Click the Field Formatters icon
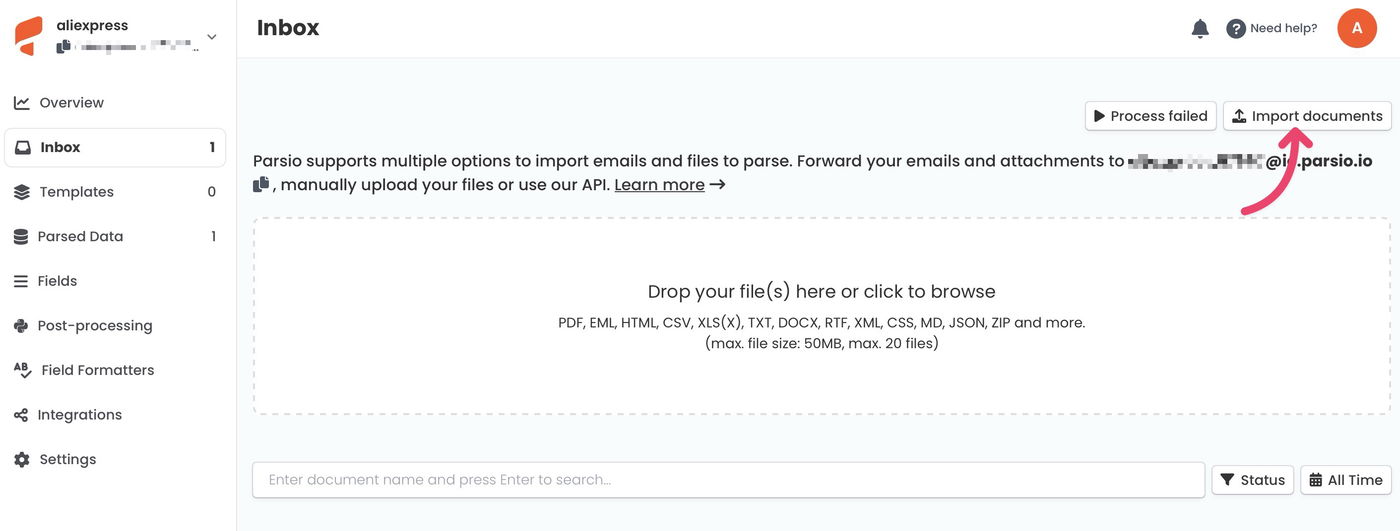1400x531 pixels. (22, 370)
